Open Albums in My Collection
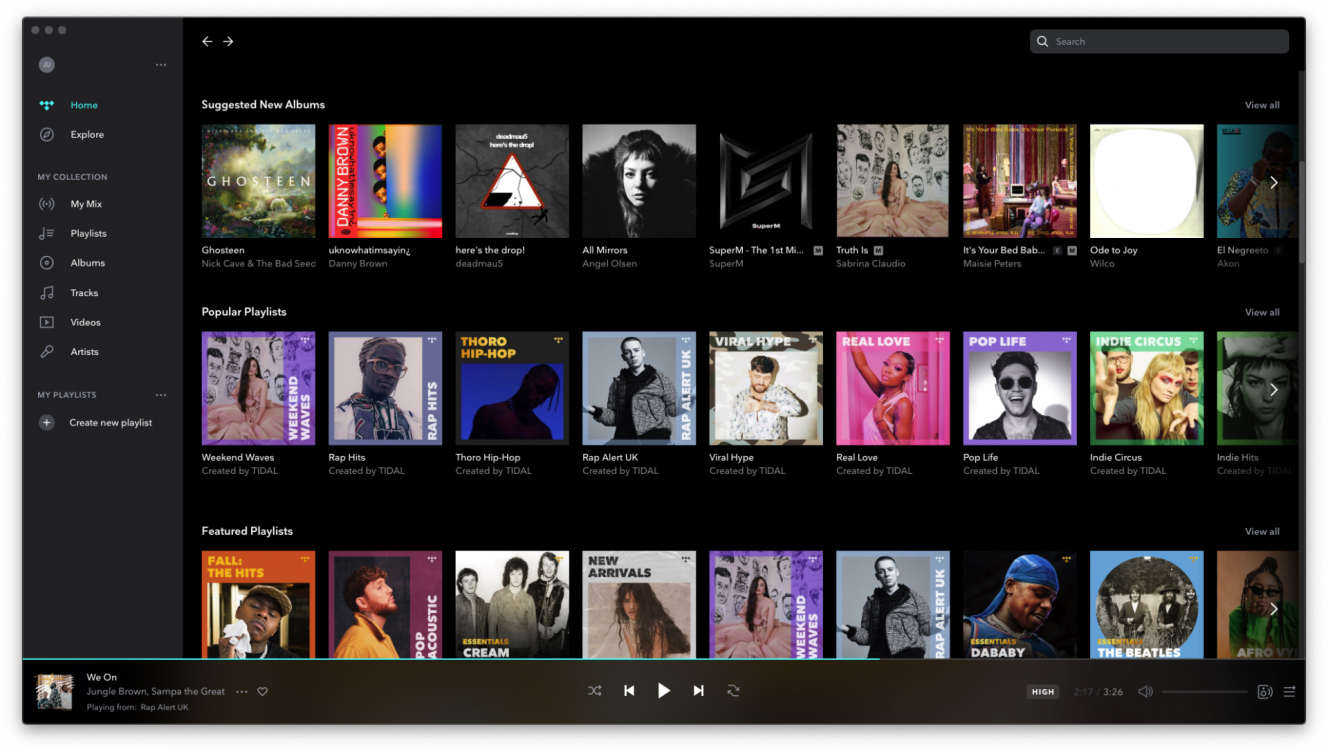This screenshot has width=1328, height=752. 88,263
